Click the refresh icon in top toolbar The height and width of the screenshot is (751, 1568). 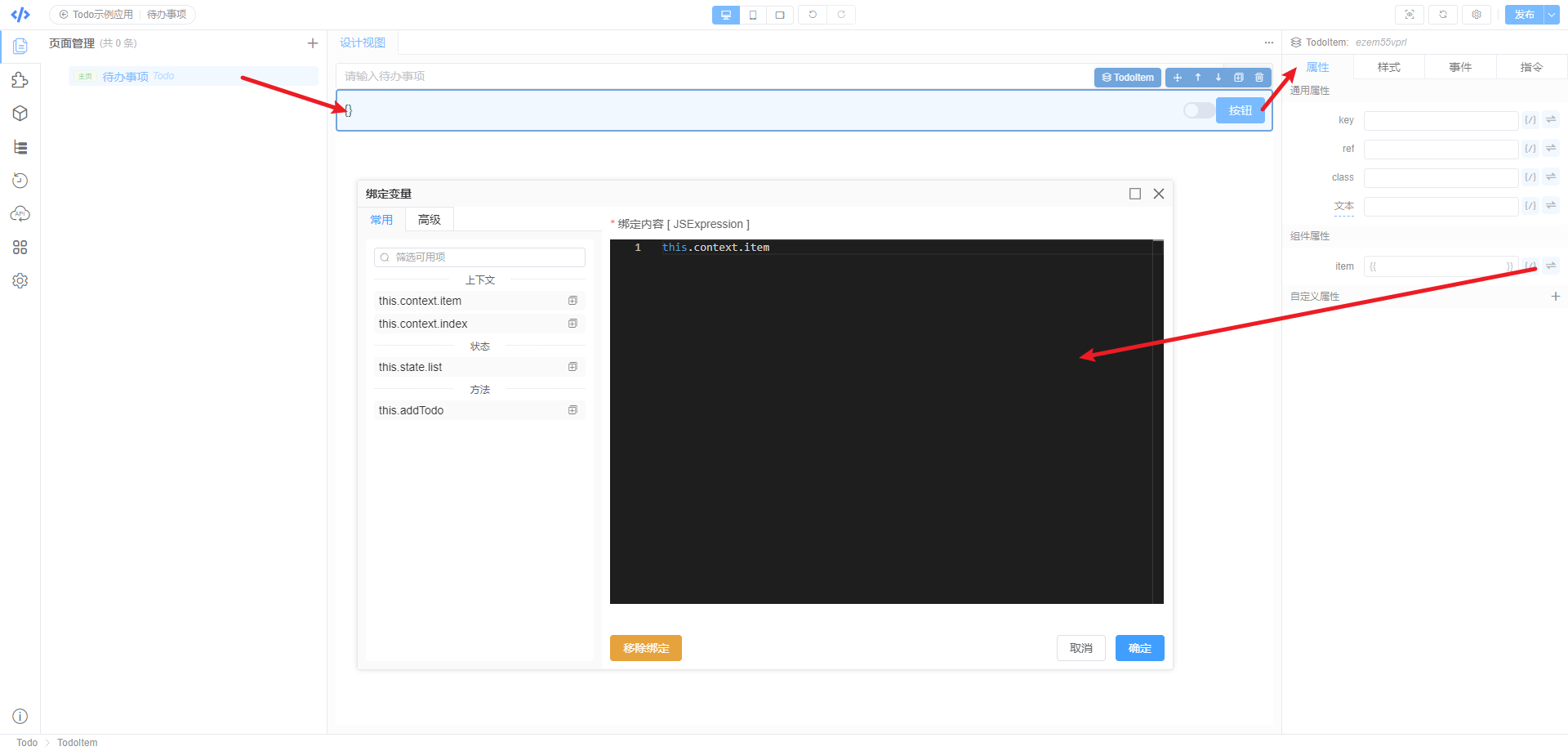click(1443, 15)
